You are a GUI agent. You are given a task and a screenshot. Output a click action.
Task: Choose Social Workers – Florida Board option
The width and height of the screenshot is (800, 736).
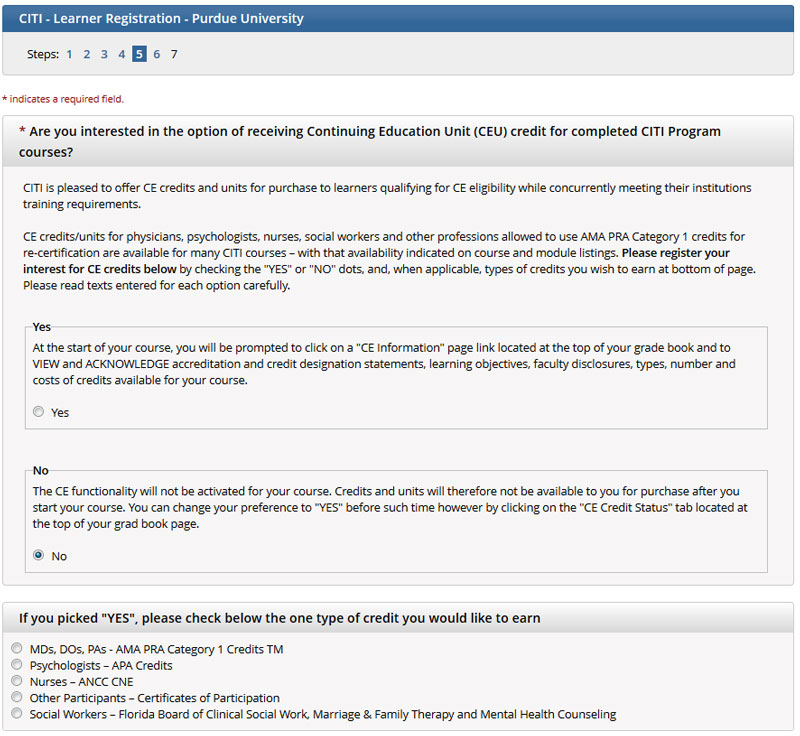17,713
